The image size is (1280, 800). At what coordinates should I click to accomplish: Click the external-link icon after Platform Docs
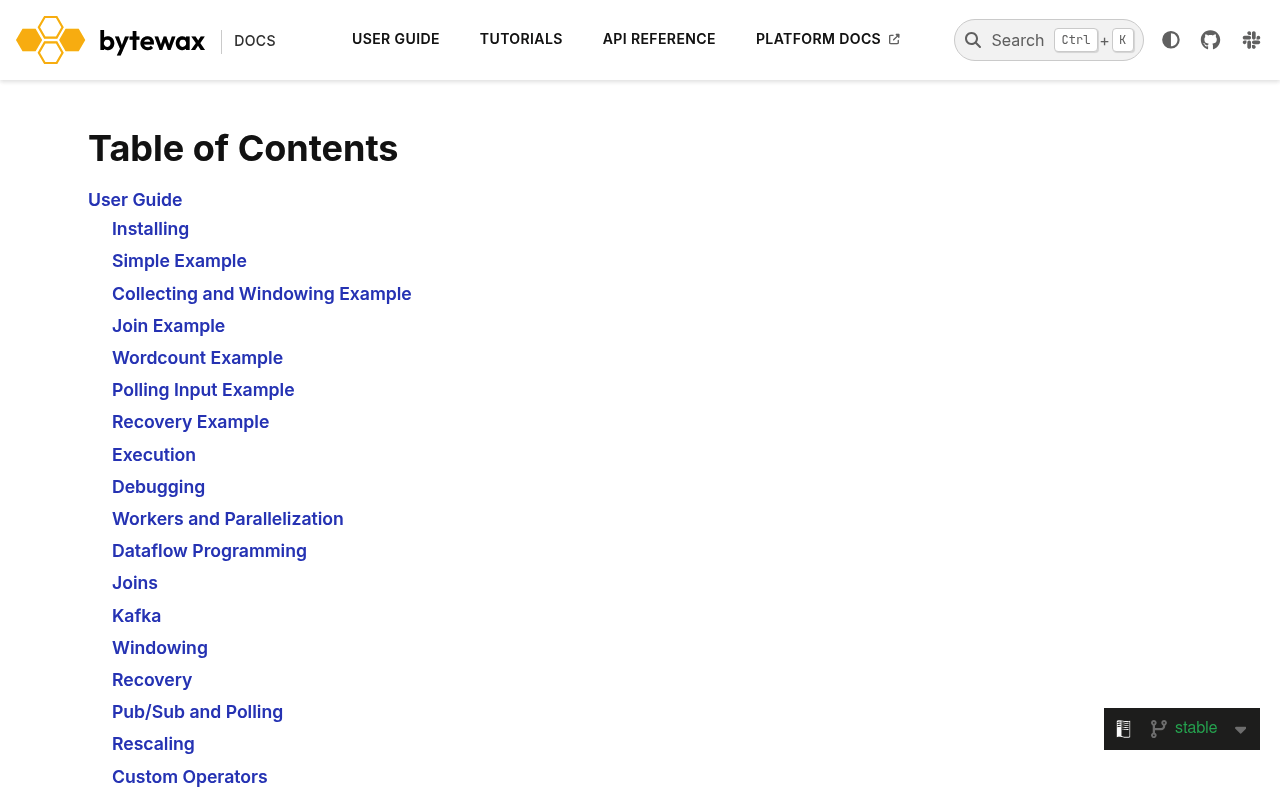894,39
